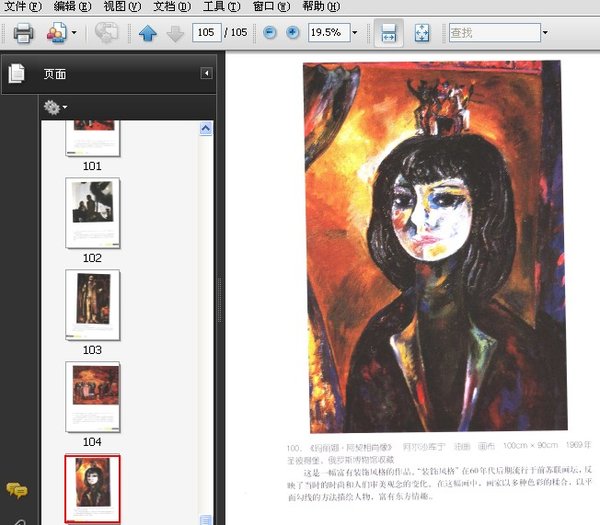The height and width of the screenshot is (525, 600).
Task: Click the comments speech bubble icon
Action: click(x=16, y=491)
